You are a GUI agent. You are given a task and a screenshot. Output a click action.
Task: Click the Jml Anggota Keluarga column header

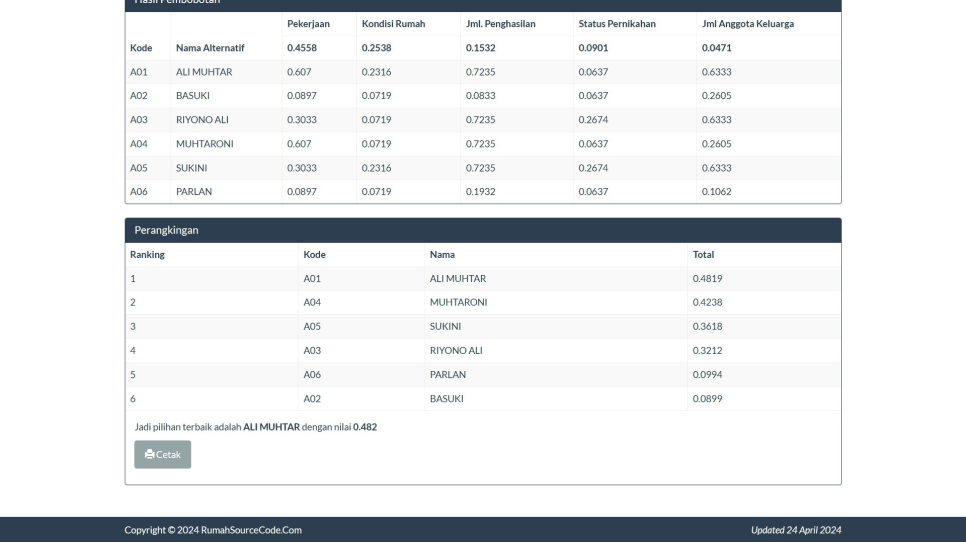coord(747,24)
